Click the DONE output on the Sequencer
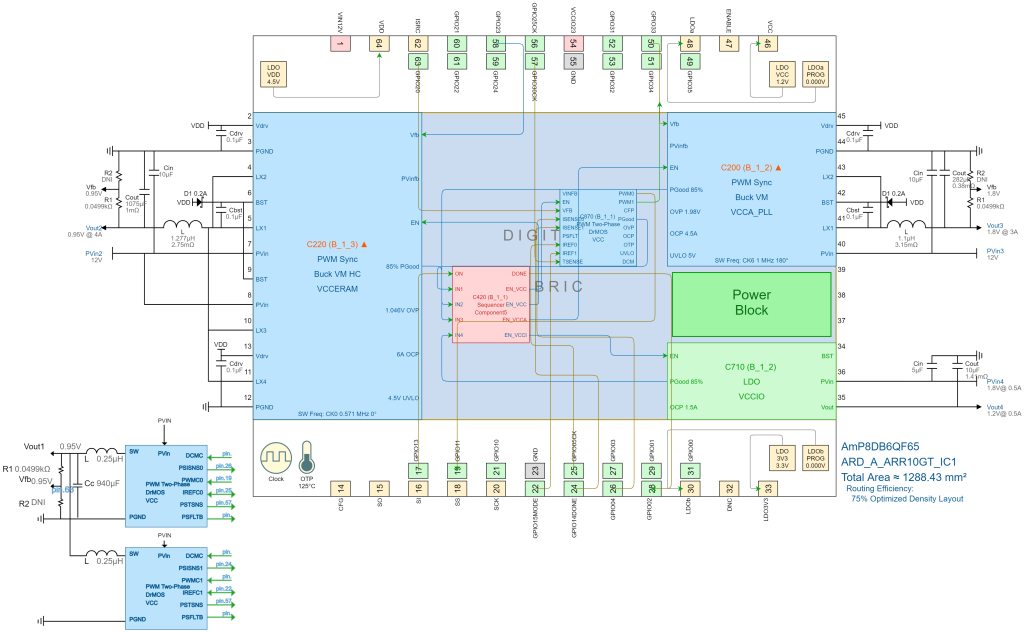The image size is (1024, 632). [519, 274]
